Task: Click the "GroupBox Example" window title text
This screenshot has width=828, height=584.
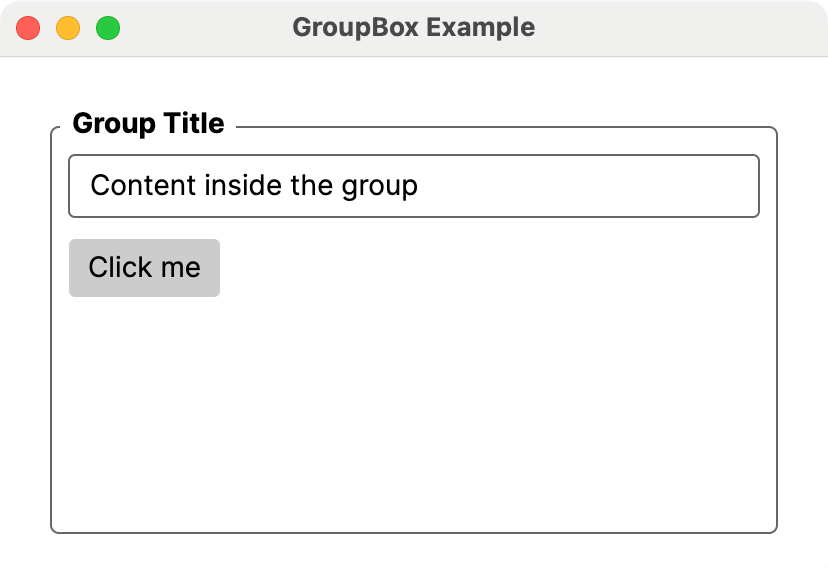Action: point(413,28)
